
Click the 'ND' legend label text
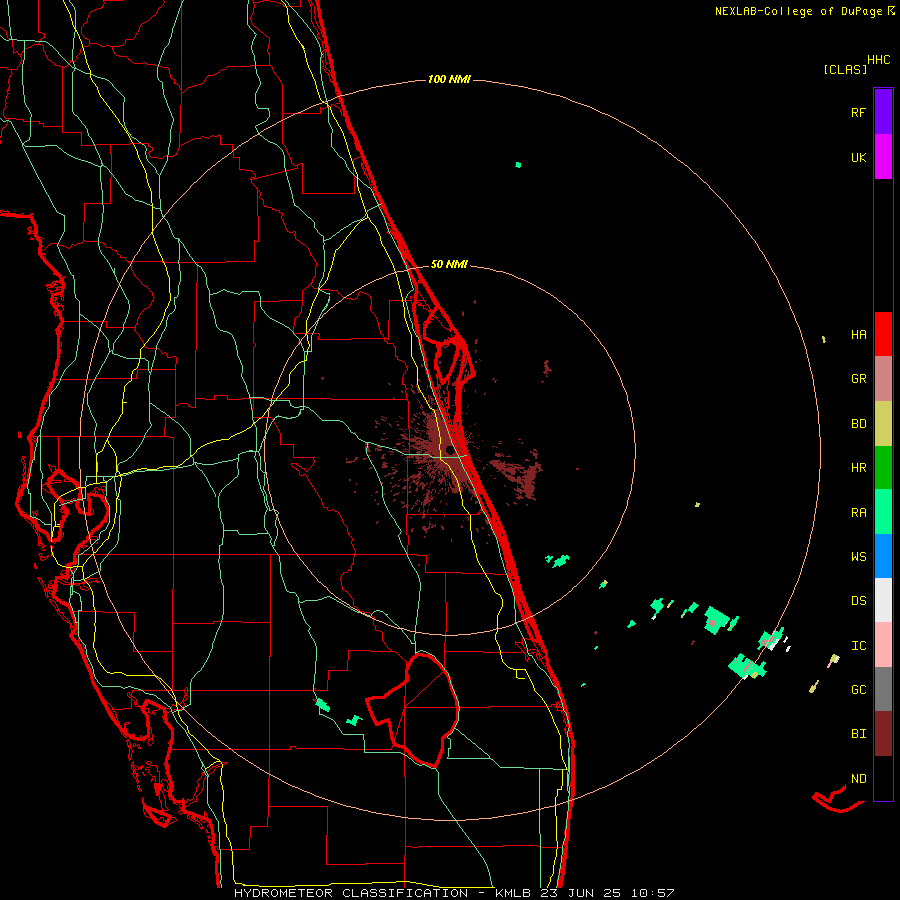(x=858, y=779)
